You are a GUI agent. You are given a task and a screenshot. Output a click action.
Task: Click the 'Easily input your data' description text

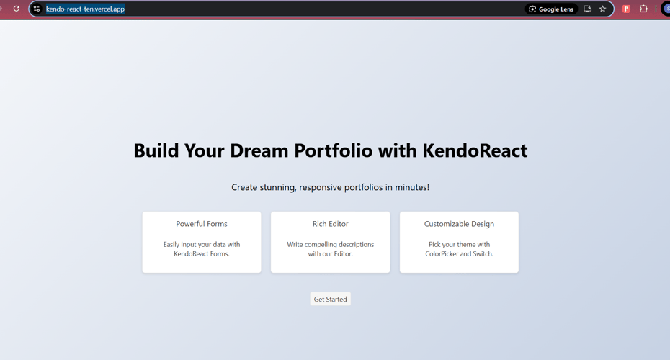(202, 249)
